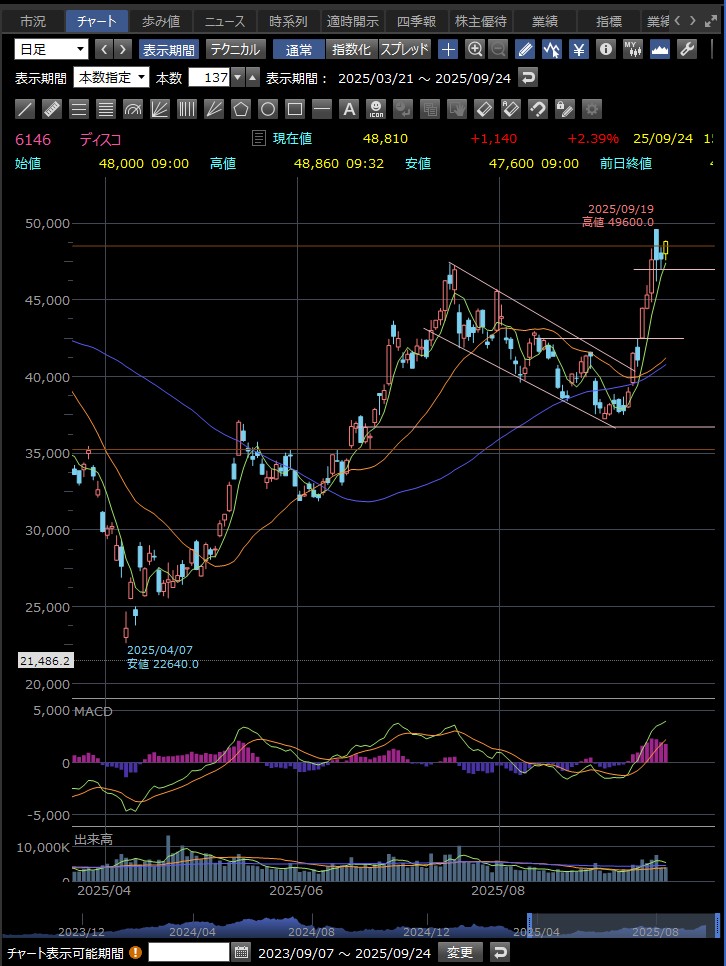Toggle the crosshair cursor button
Screen dimensions: 726x966
pos(449,49)
